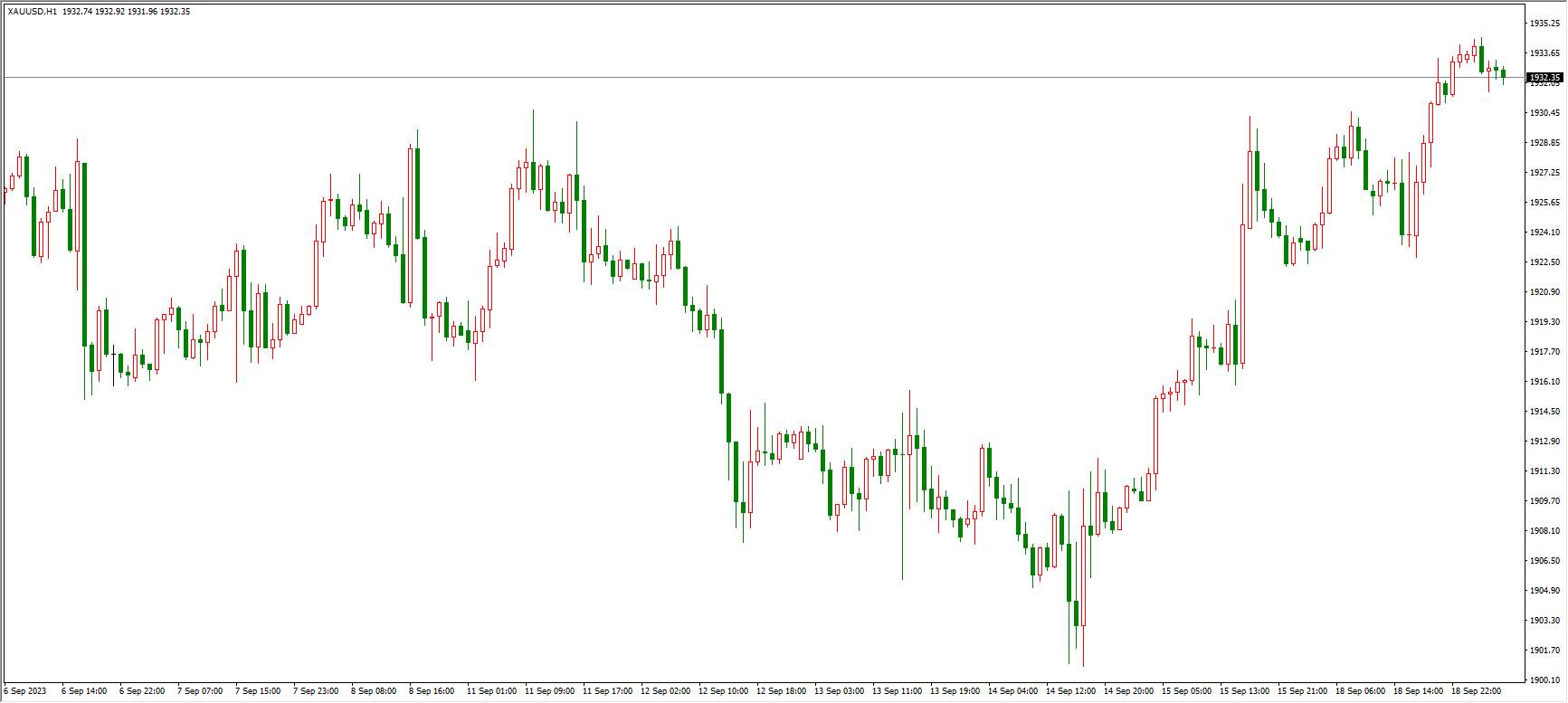Pick the 8 Sep 16:00 time marker
Image resolution: width=1568 pixels, height=703 pixels.
pos(432,691)
